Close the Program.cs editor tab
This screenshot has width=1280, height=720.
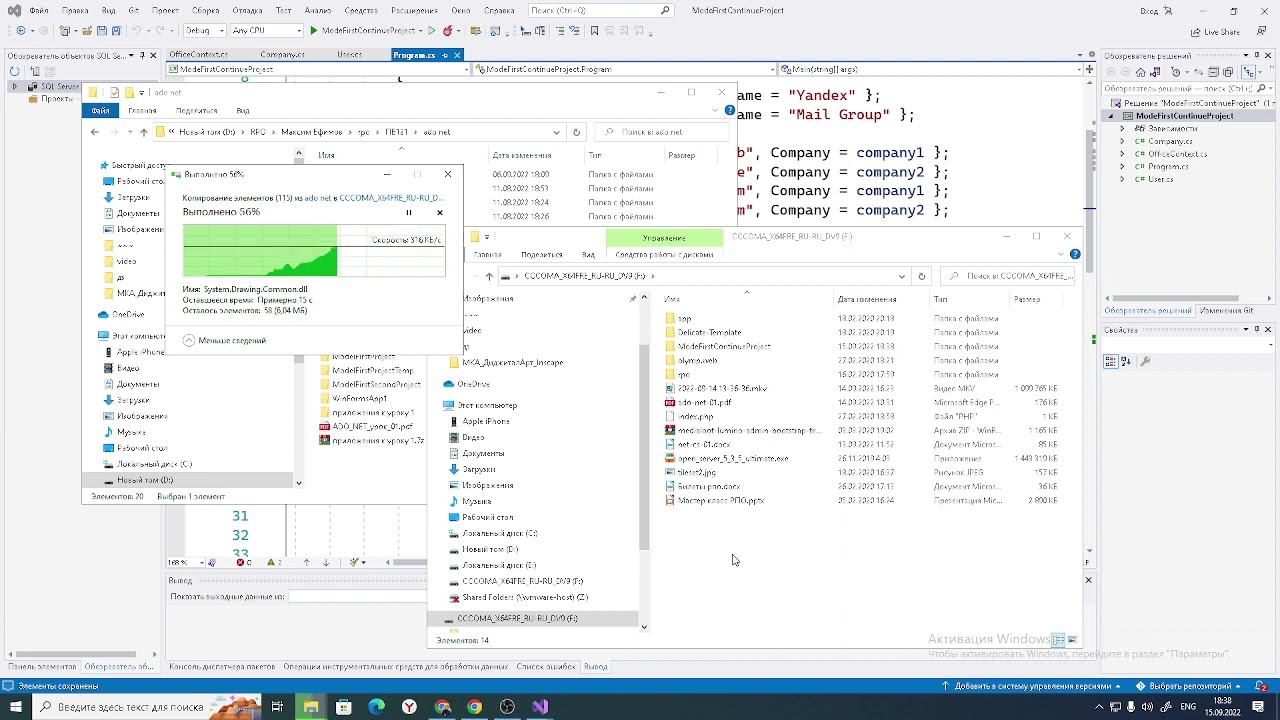pyautogui.click(x=457, y=55)
